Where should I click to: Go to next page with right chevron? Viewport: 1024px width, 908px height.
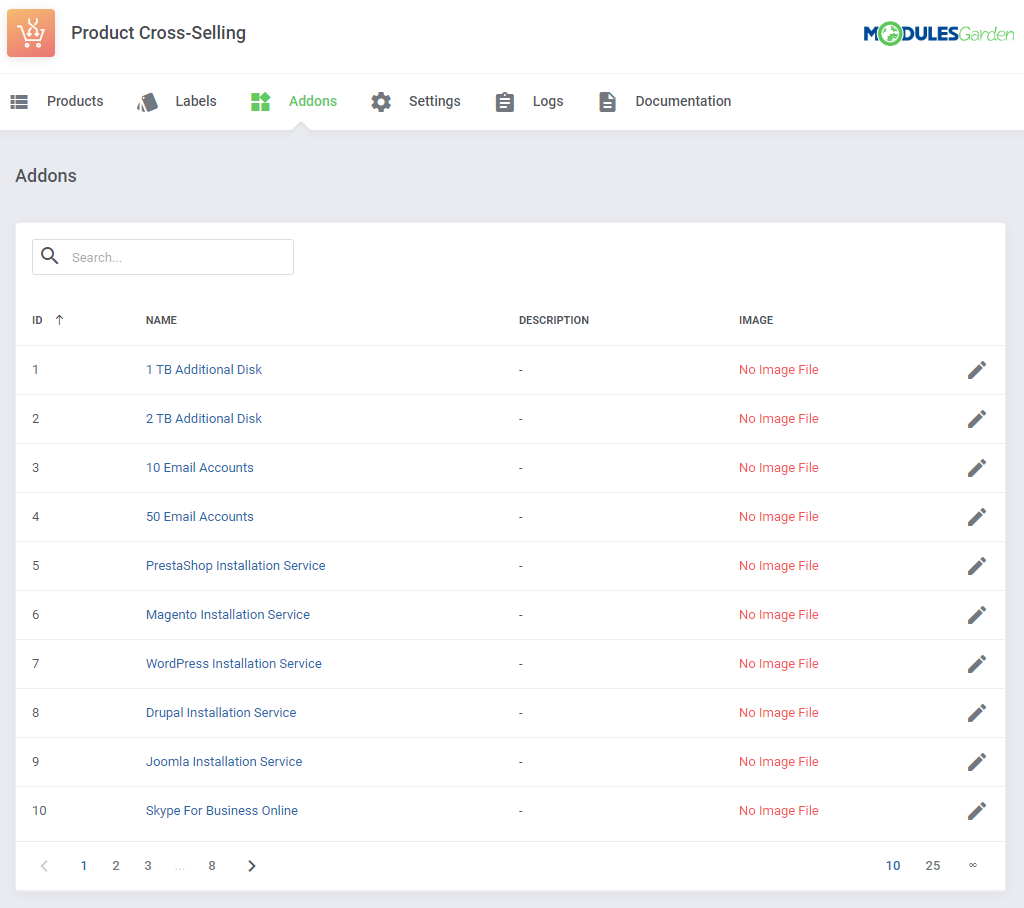point(251,866)
